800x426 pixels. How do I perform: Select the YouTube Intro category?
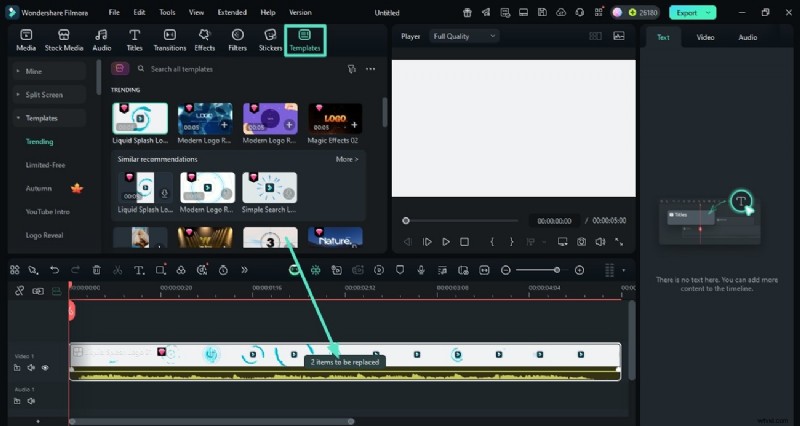(x=48, y=212)
